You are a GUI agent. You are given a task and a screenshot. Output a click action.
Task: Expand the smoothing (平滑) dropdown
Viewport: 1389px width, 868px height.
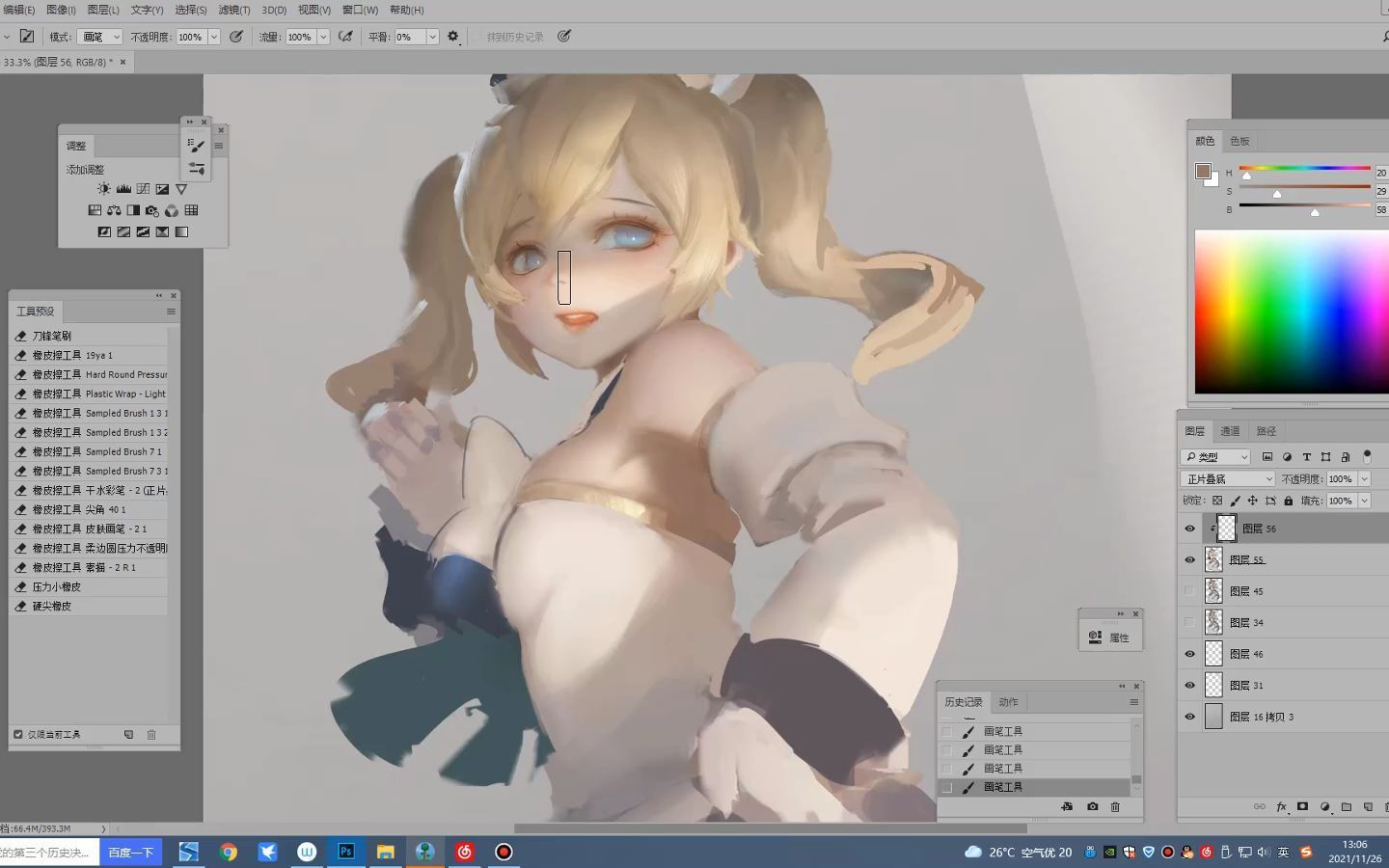432,37
